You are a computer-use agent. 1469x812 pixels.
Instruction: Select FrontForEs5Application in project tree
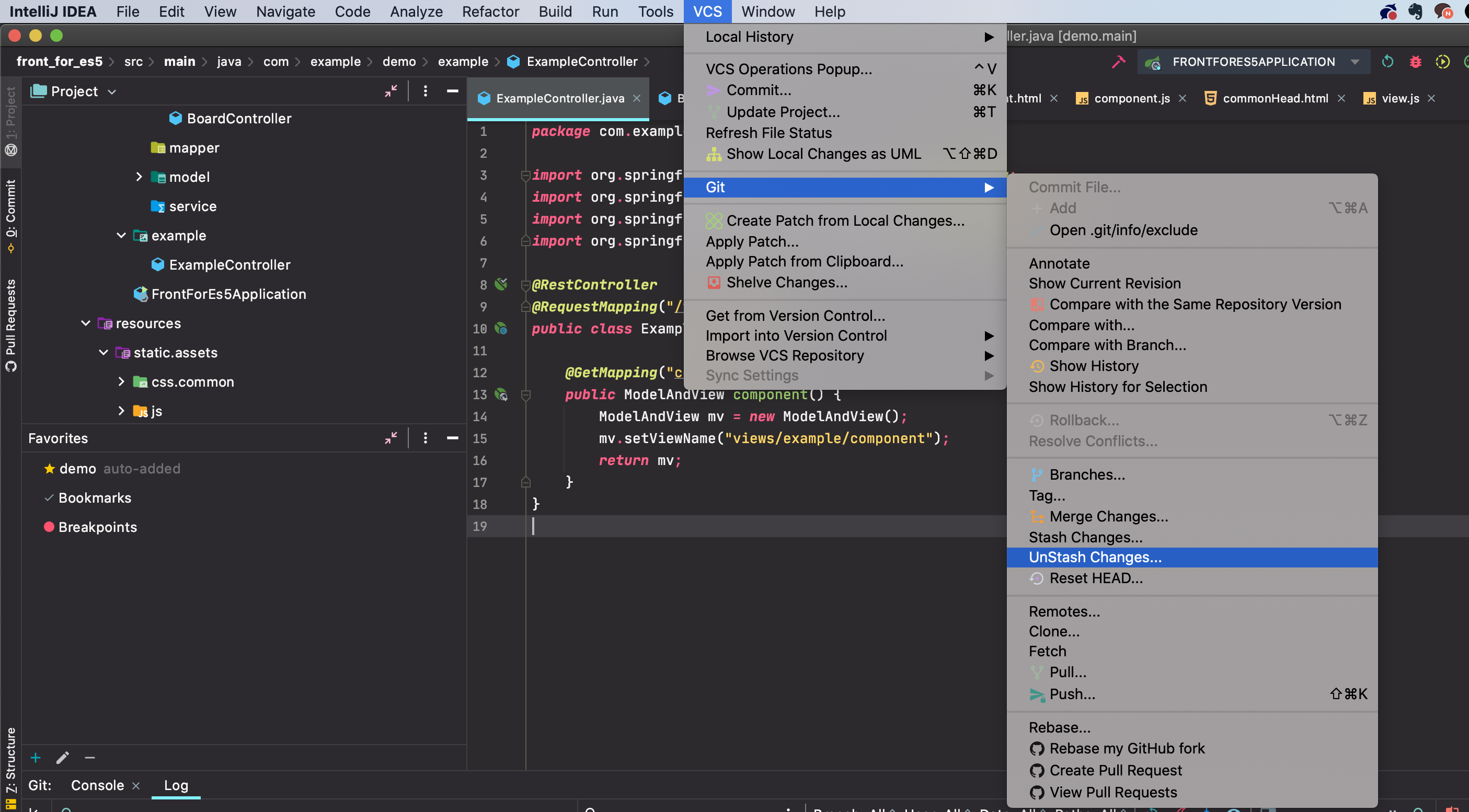pyautogui.click(x=220, y=294)
